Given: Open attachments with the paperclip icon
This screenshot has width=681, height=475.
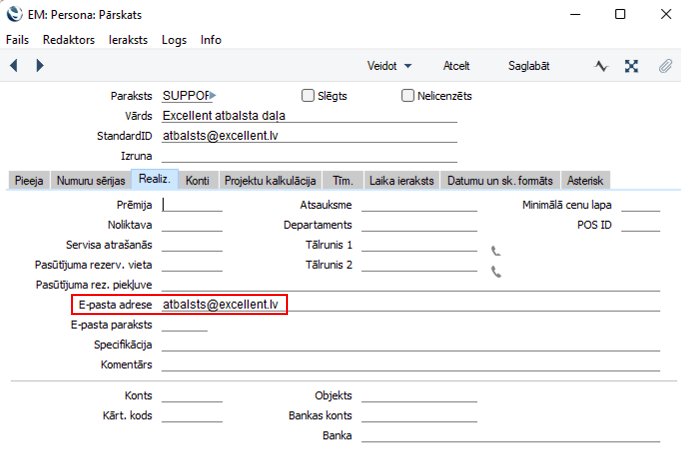Looking at the screenshot, I should pos(664,66).
